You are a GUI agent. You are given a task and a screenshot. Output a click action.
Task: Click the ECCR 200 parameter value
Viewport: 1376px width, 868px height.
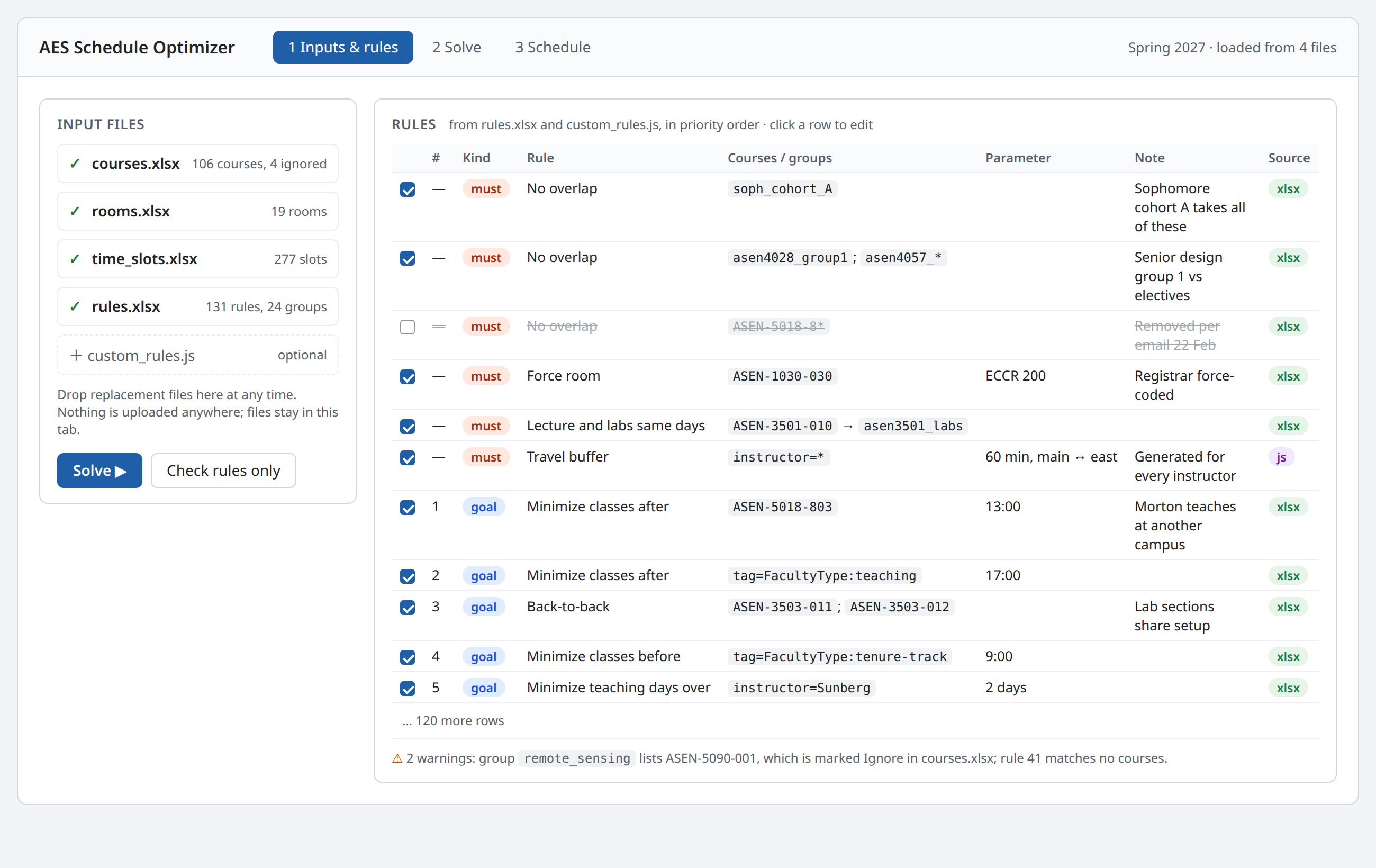coord(1016,375)
